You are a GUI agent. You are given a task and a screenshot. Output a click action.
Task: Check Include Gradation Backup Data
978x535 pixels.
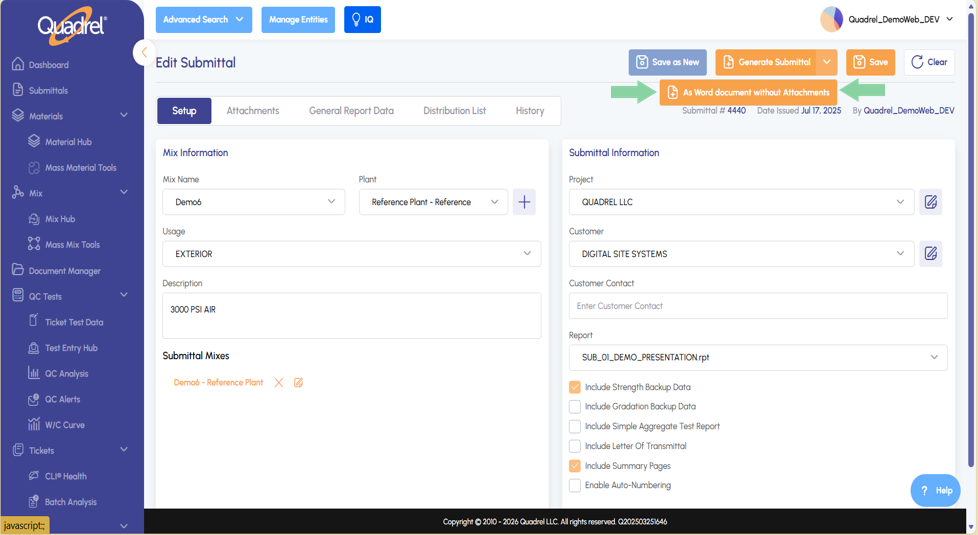pos(574,407)
